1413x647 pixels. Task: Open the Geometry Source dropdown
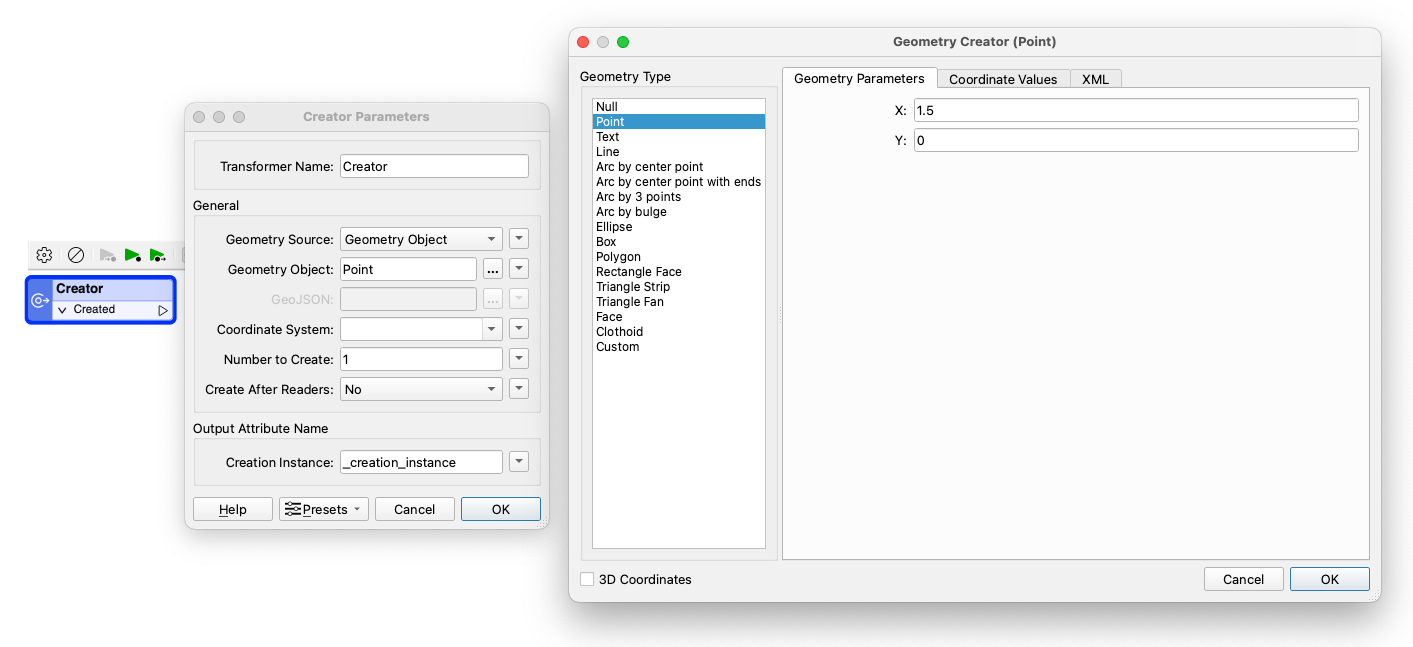(x=421, y=239)
